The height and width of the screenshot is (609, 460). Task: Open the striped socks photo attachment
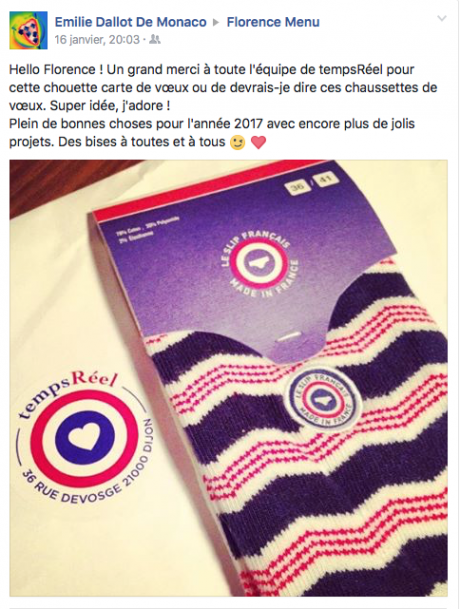click(x=228, y=378)
